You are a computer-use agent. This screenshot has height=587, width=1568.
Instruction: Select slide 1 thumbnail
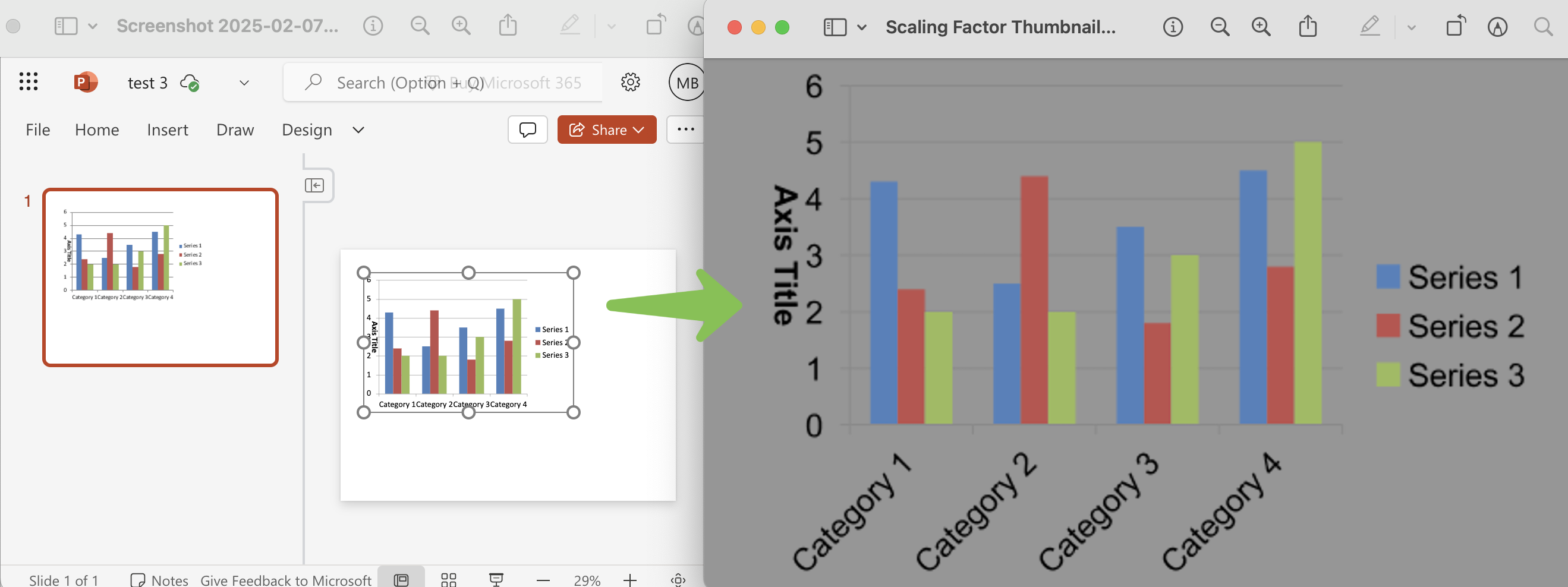(160, 277)
